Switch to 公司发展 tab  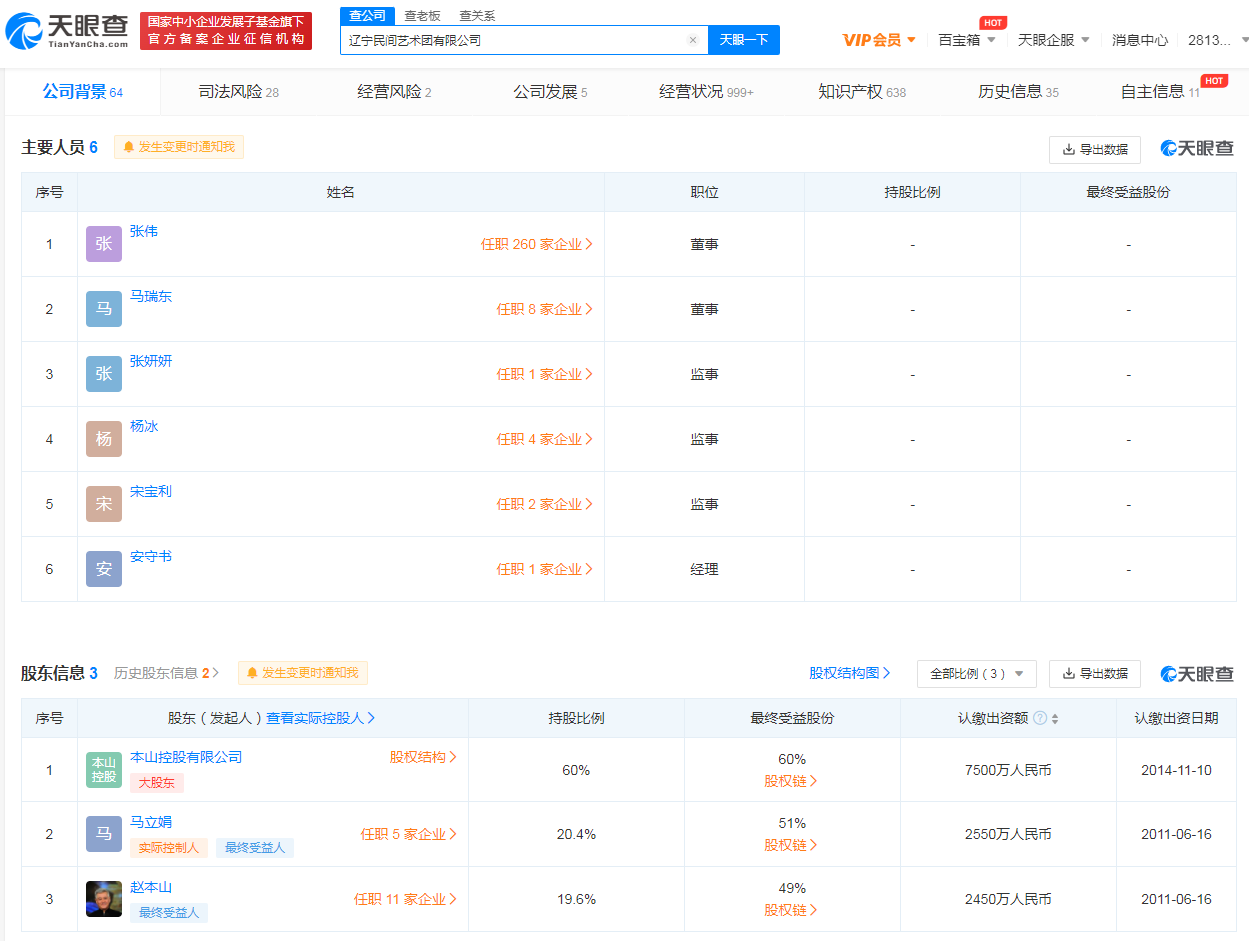(x=550, y=92)
